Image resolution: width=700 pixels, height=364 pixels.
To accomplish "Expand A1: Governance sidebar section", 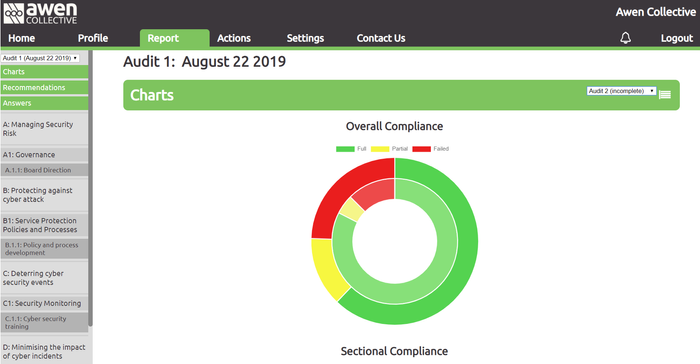I will (44, 155).
